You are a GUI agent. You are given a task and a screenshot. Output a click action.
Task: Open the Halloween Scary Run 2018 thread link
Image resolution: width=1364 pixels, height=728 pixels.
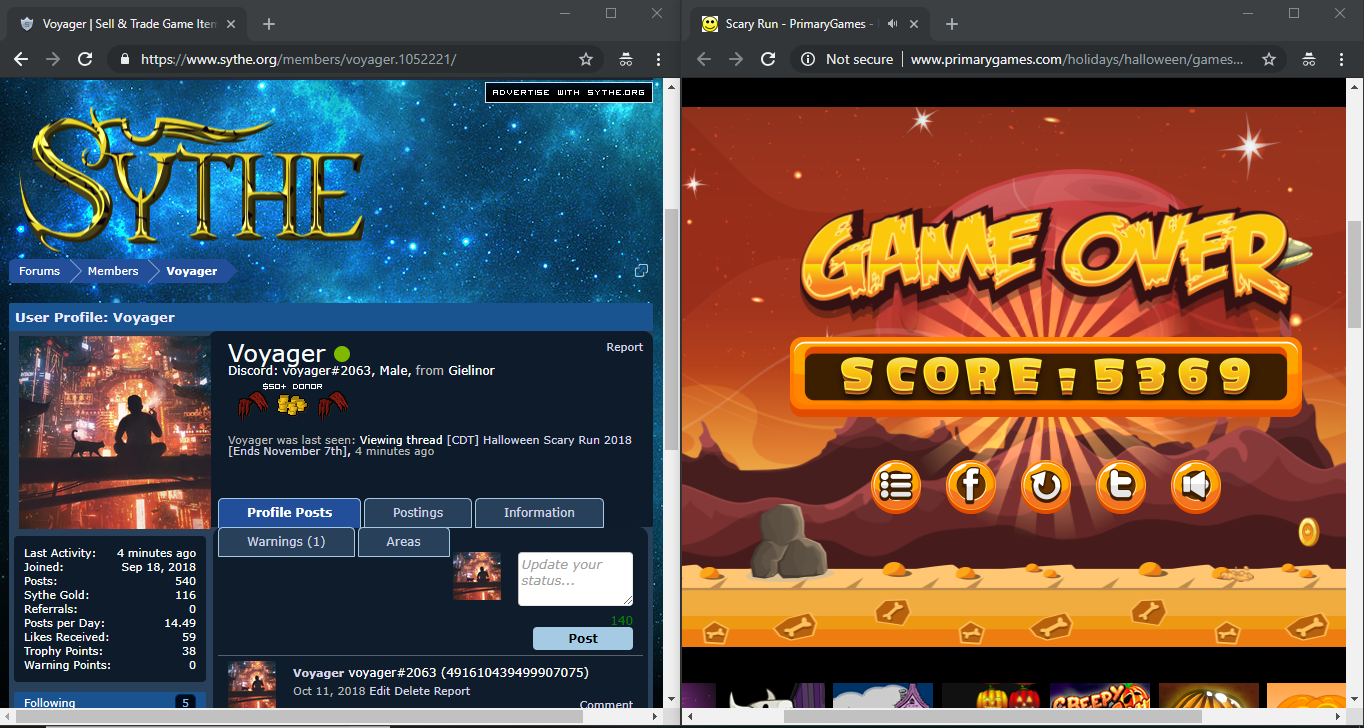tap(430, 446)
